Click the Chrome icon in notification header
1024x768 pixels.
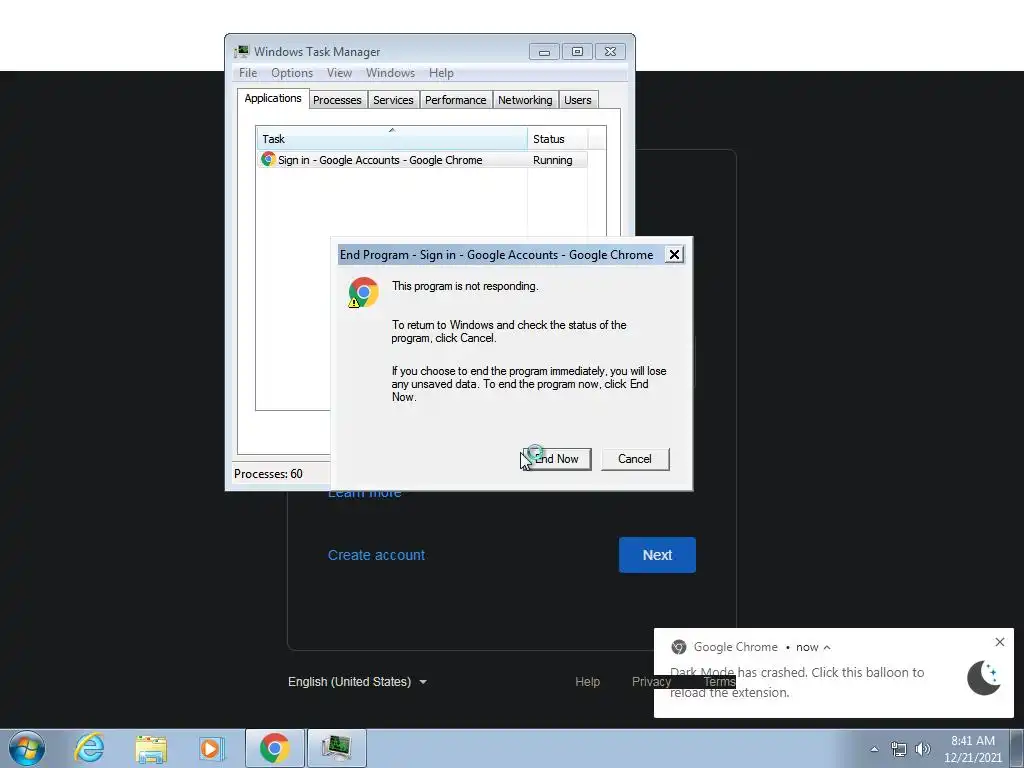(x=679, y=647)
